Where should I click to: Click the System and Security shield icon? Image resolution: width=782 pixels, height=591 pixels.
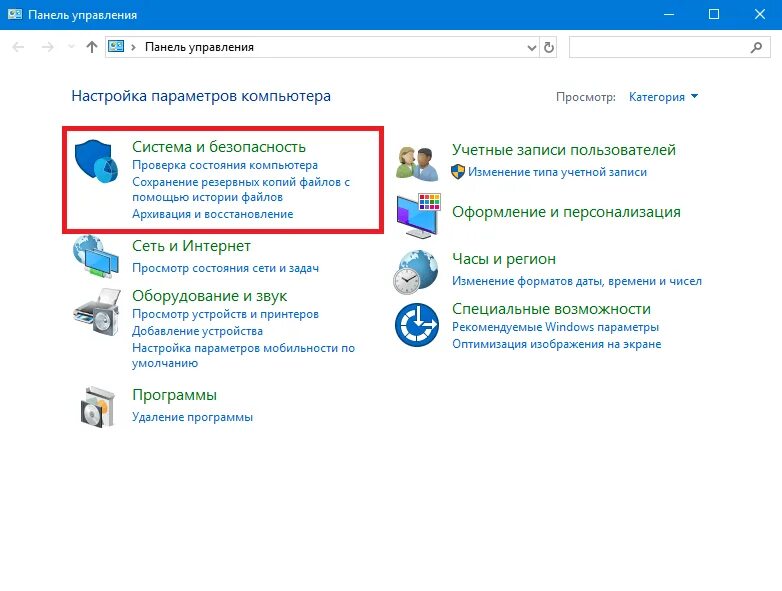tap(96, 161)
